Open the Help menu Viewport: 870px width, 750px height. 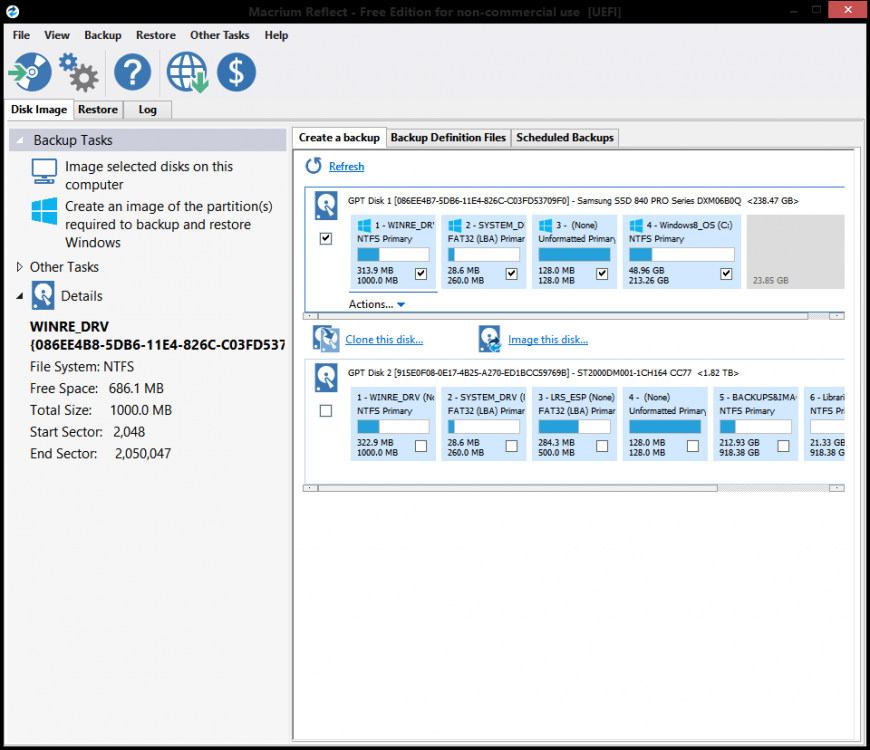coord(276,35)
